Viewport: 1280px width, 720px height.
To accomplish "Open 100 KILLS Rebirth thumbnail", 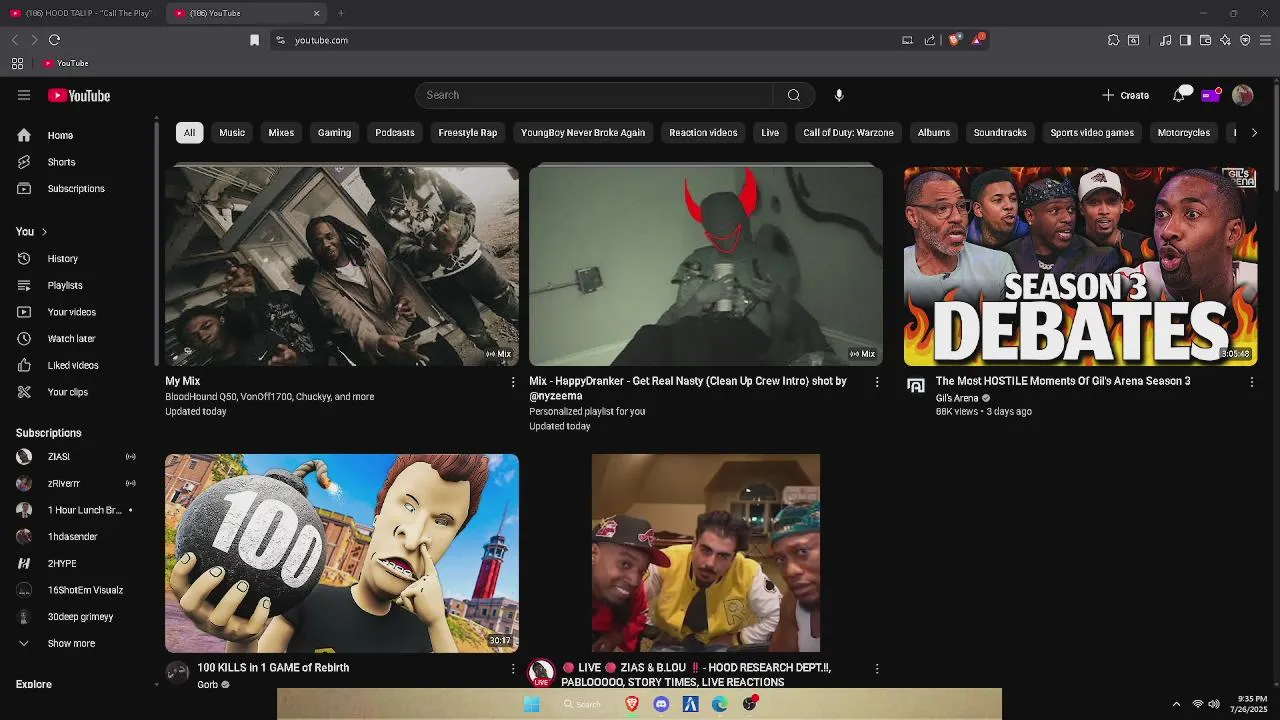I will coord(342,553).
